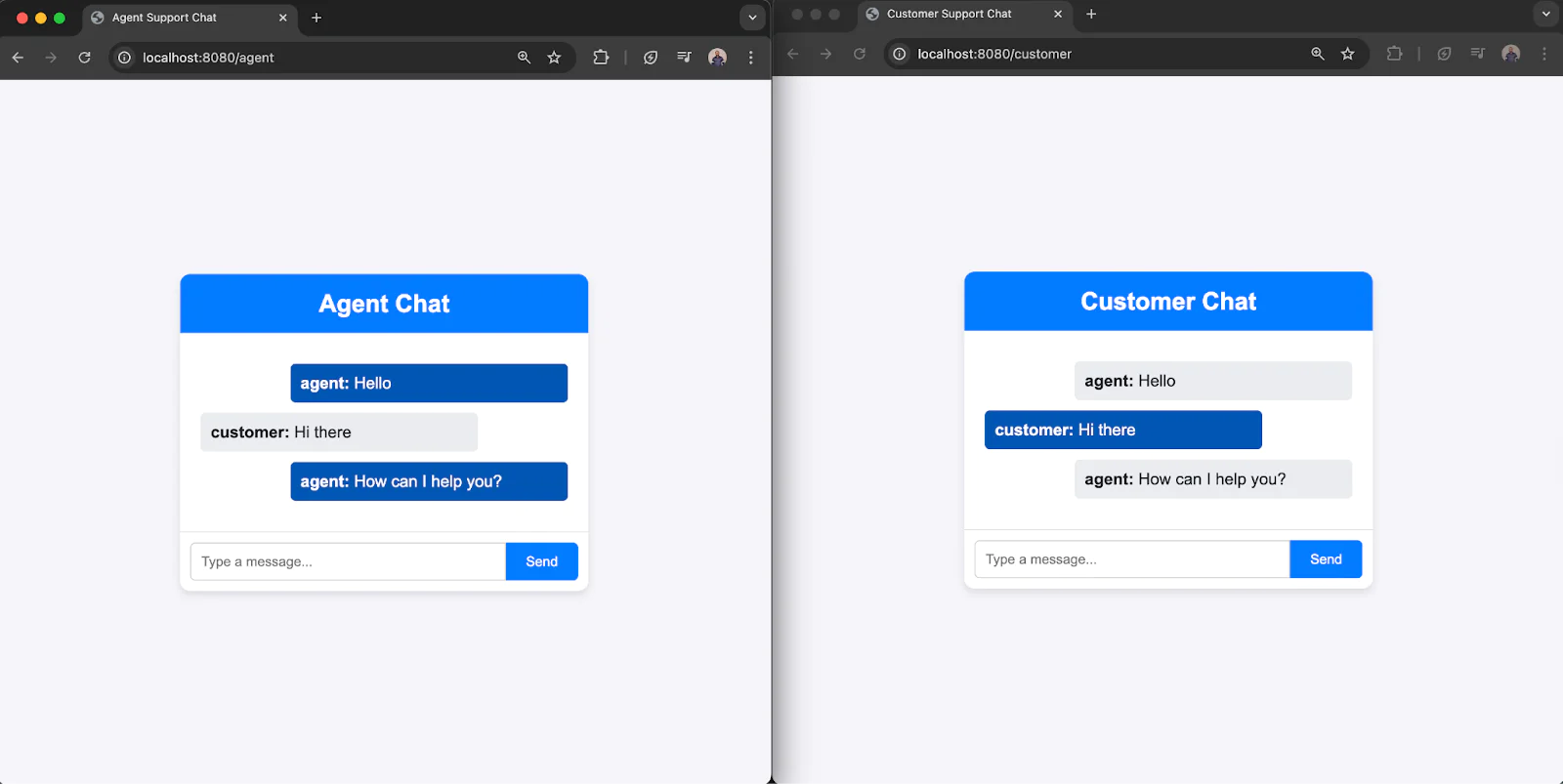This screenshot has height=784, width=1563.
Task: Go forward in the Customer Support Chat window
Action: [826, 54]
